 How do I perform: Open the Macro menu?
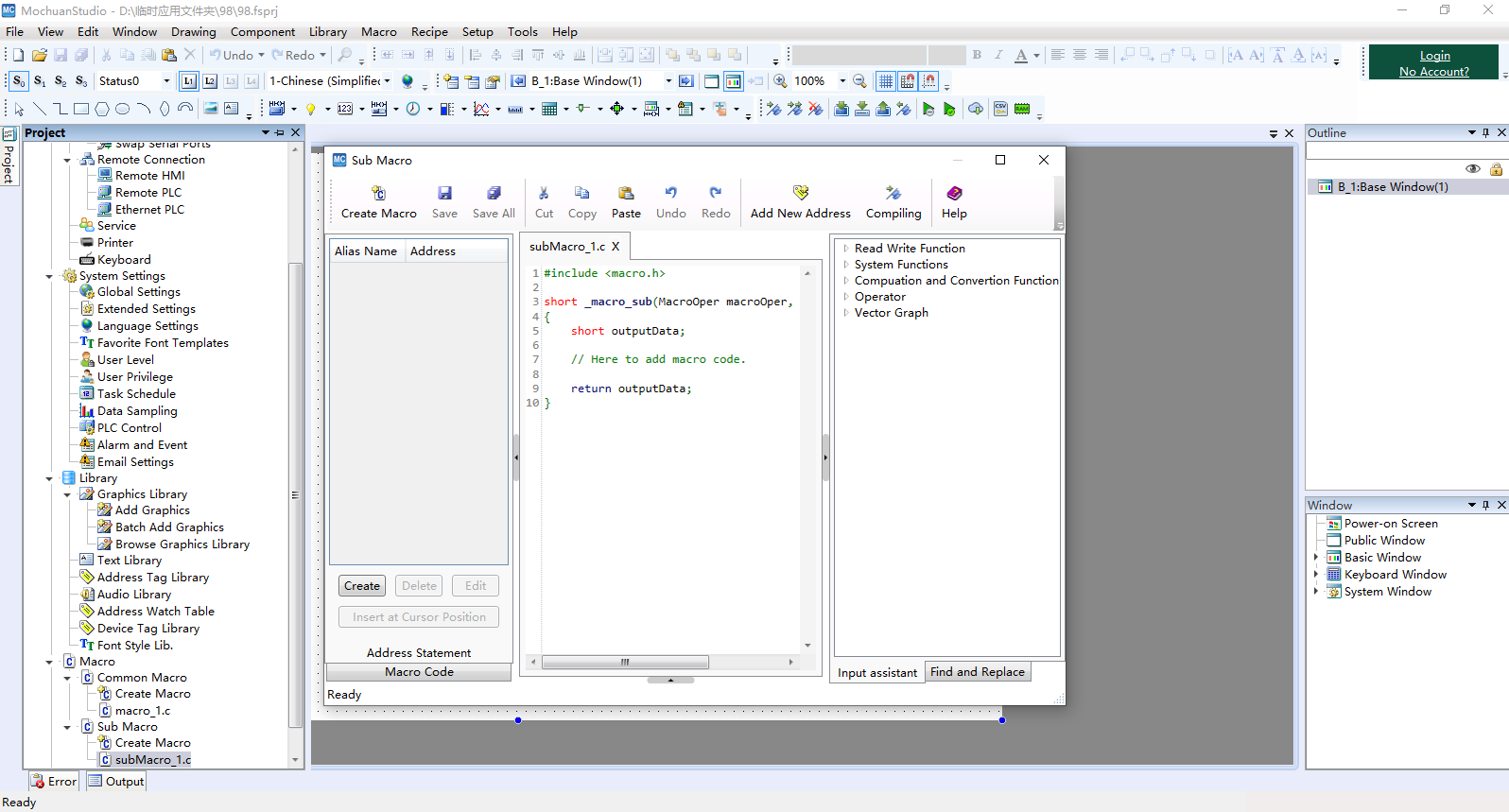pyautogui.click(x=378, y=31)
